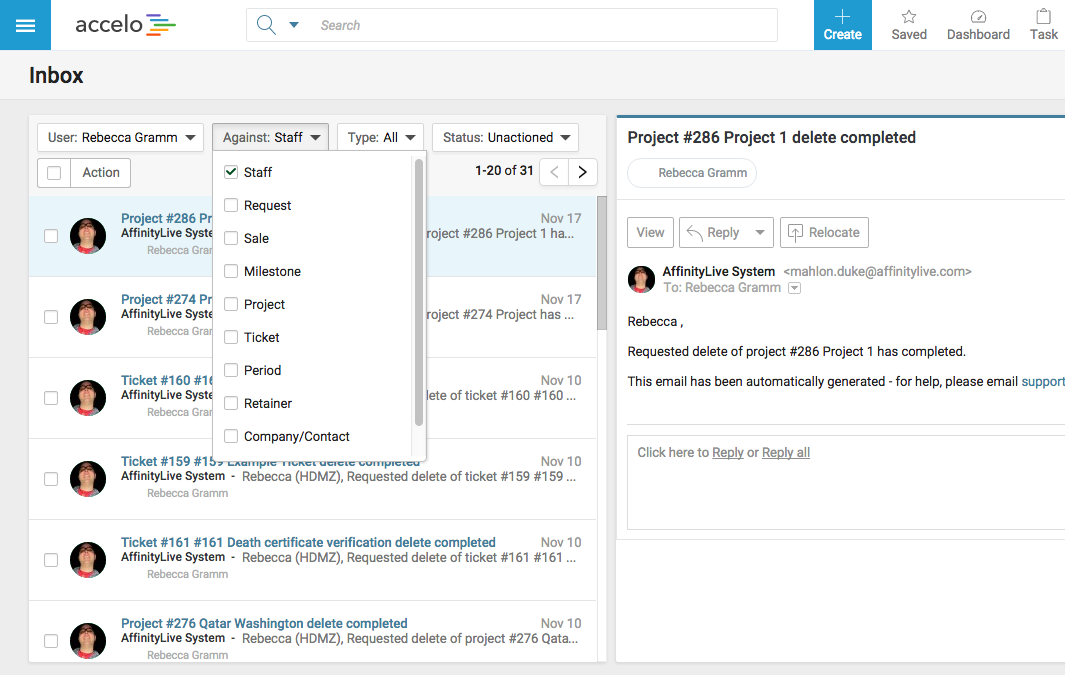Click the View button
Screen dimensions: 1065x675
click(650, 232)
